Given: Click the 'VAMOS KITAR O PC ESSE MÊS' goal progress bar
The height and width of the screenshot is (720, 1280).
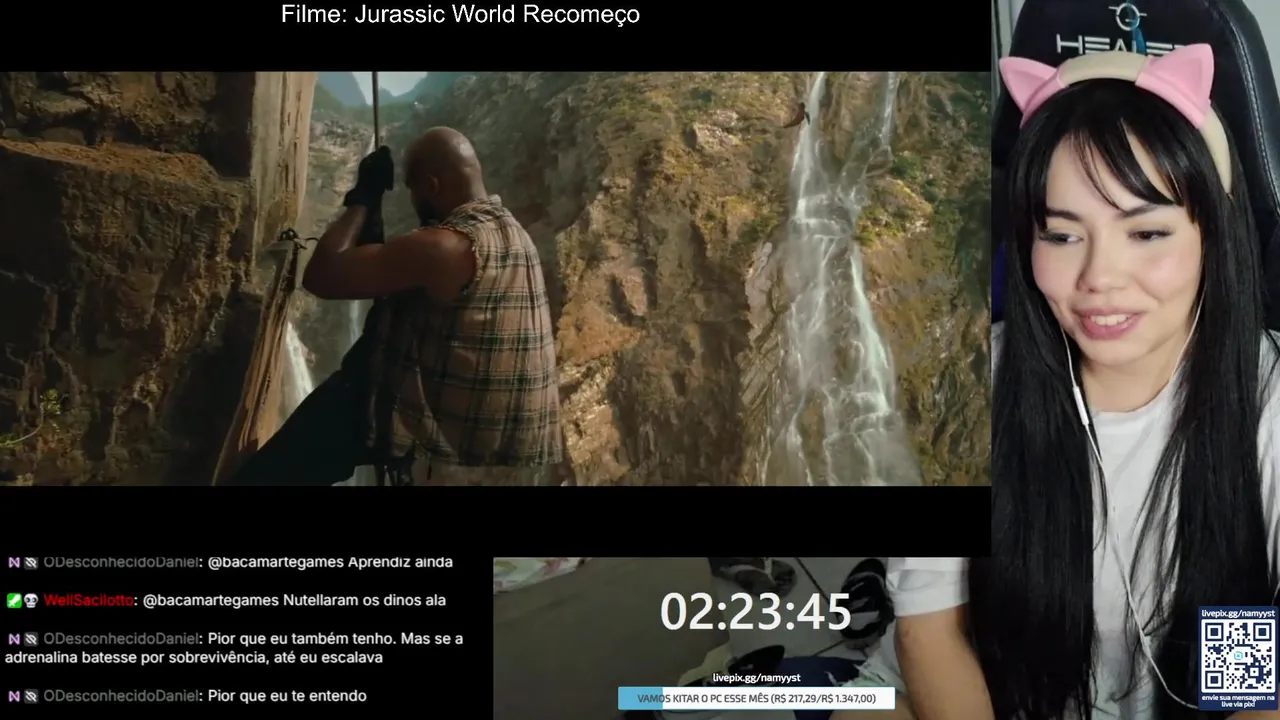Looking at the screenshot, I should click(756, 698).
